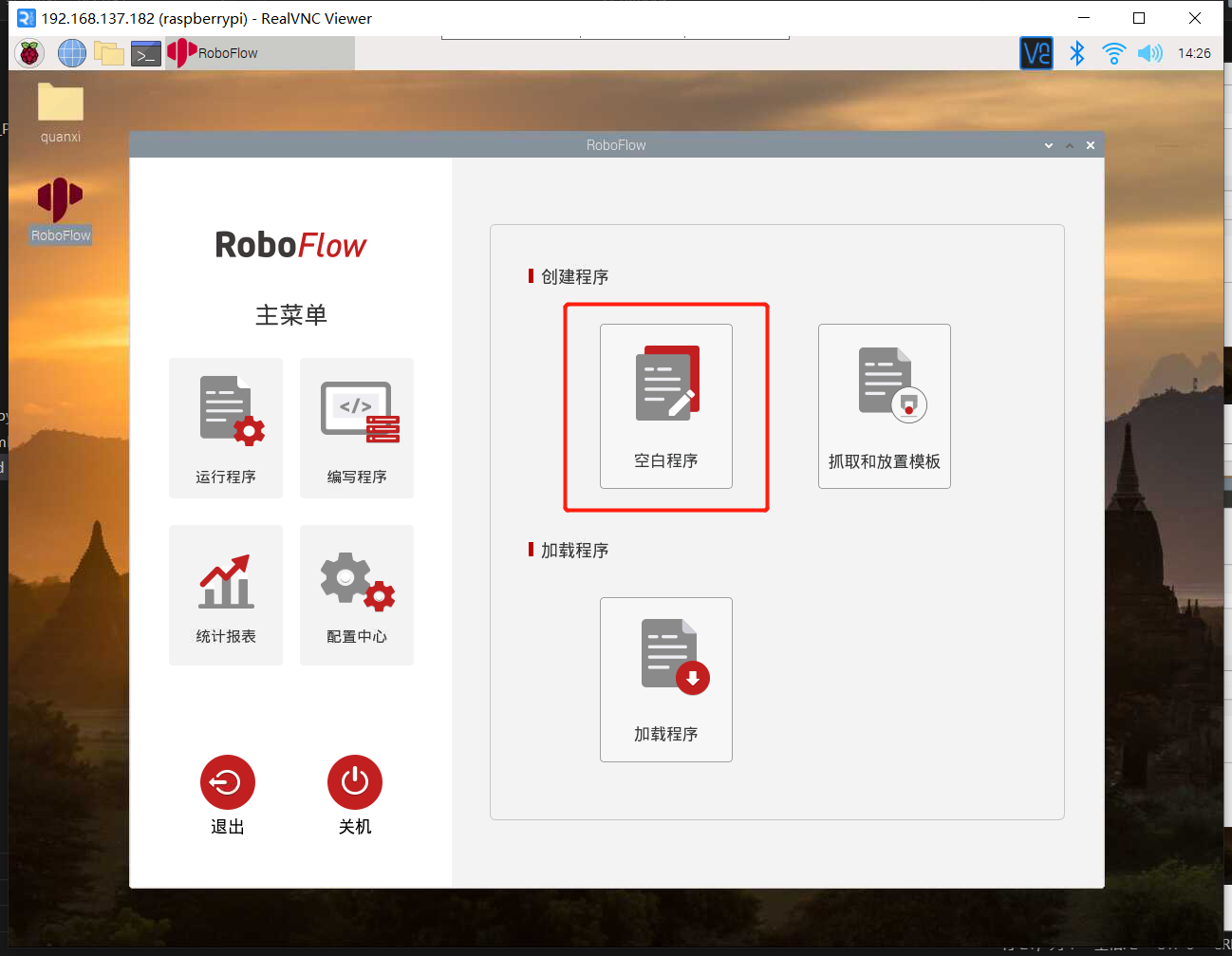Open the 编写程序 (Write Program) icon
The height and width of the screenshot is (956, 1232).
tap(357, 427)
